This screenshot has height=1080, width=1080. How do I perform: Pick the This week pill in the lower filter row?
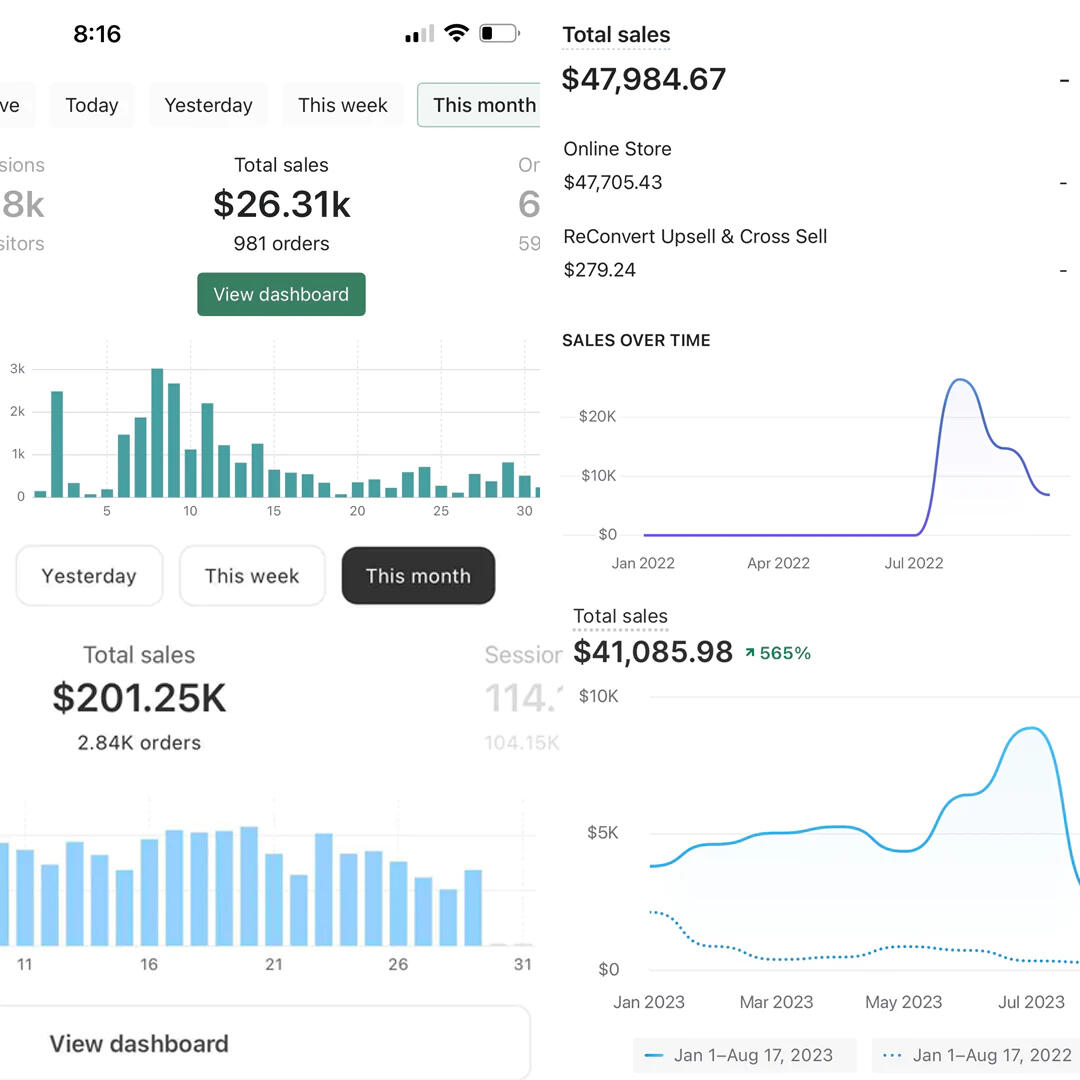pyautogui.click(x=252, y=576)
